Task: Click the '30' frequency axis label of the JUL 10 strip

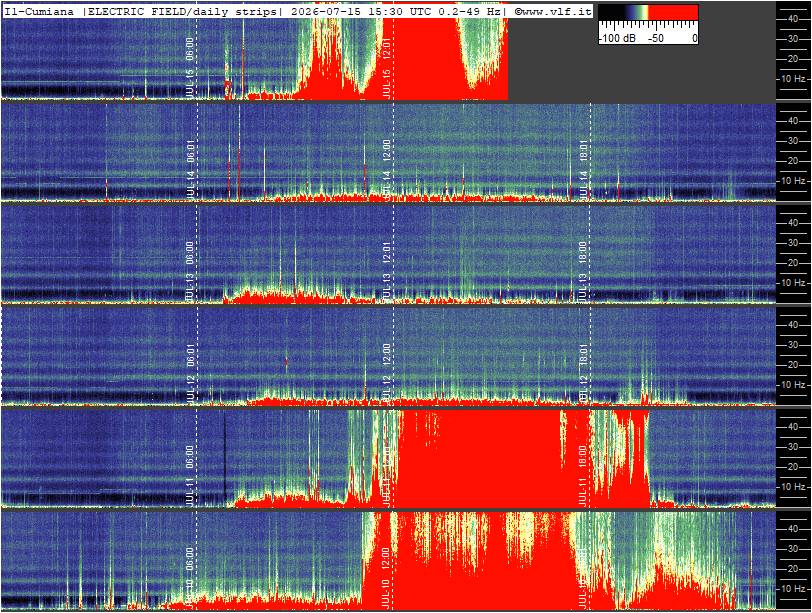Action: point(793,549)
